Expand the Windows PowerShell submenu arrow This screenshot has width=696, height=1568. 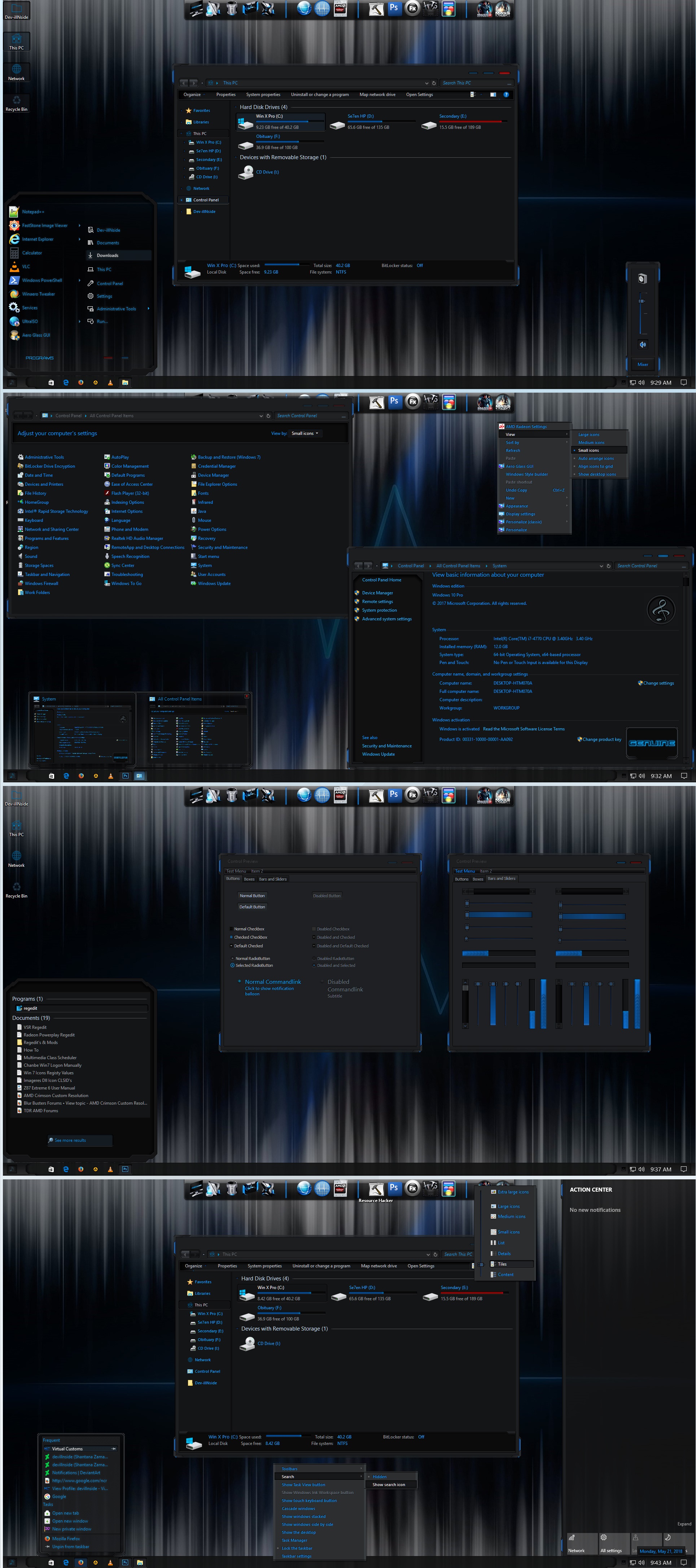coord(80,280)
